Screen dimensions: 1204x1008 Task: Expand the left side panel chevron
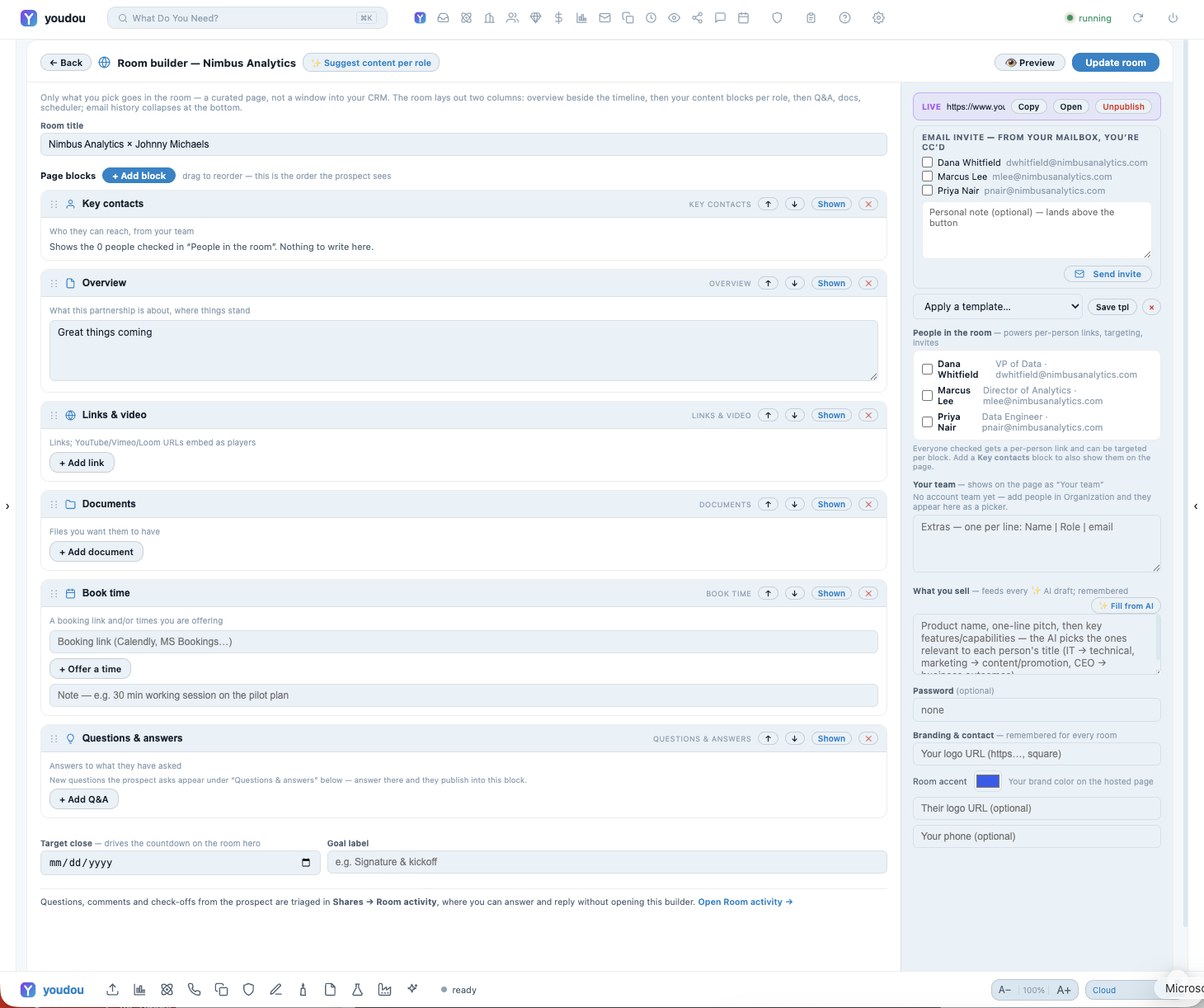7,506
